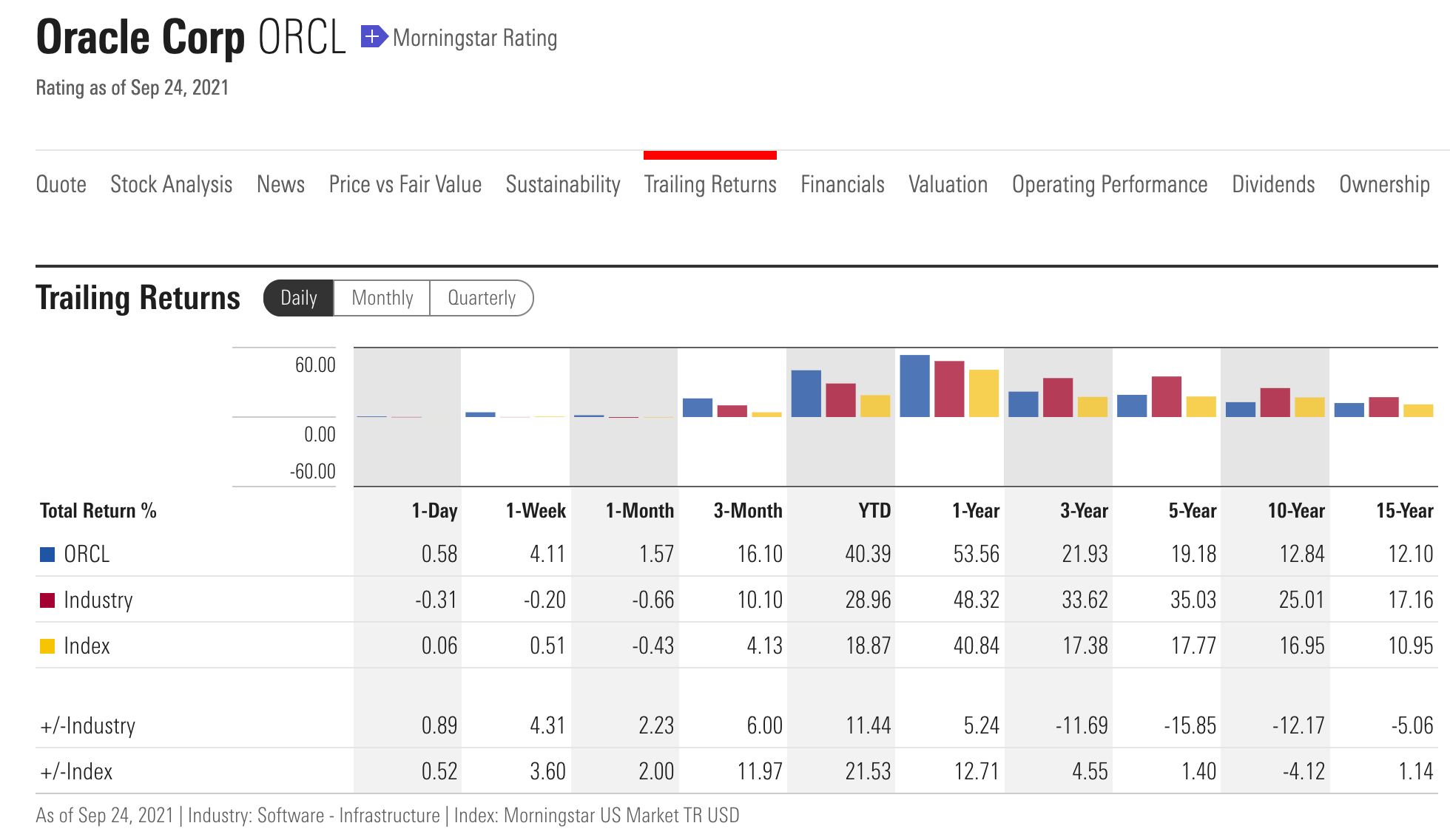Click the 3-Month column header
The width and height of the screenshot is (1450, 840).
[748, 510]
